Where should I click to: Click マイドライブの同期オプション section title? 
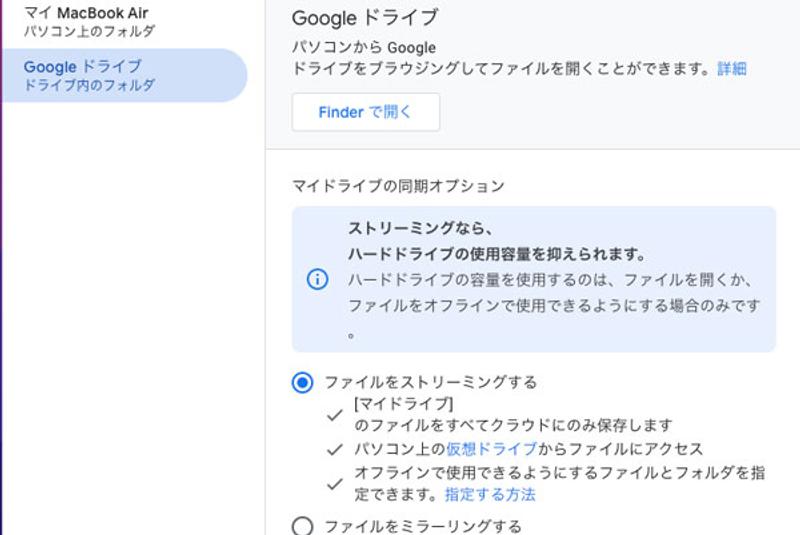[x=398, y=186]
